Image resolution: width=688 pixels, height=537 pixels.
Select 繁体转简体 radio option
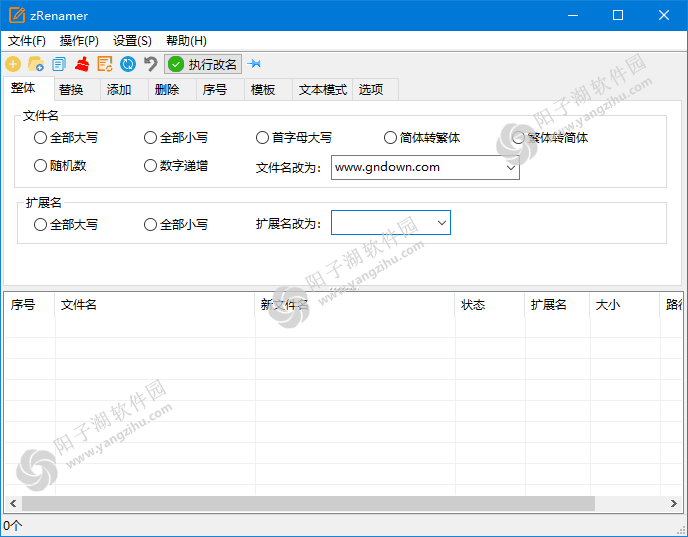(x=550, y=138)
